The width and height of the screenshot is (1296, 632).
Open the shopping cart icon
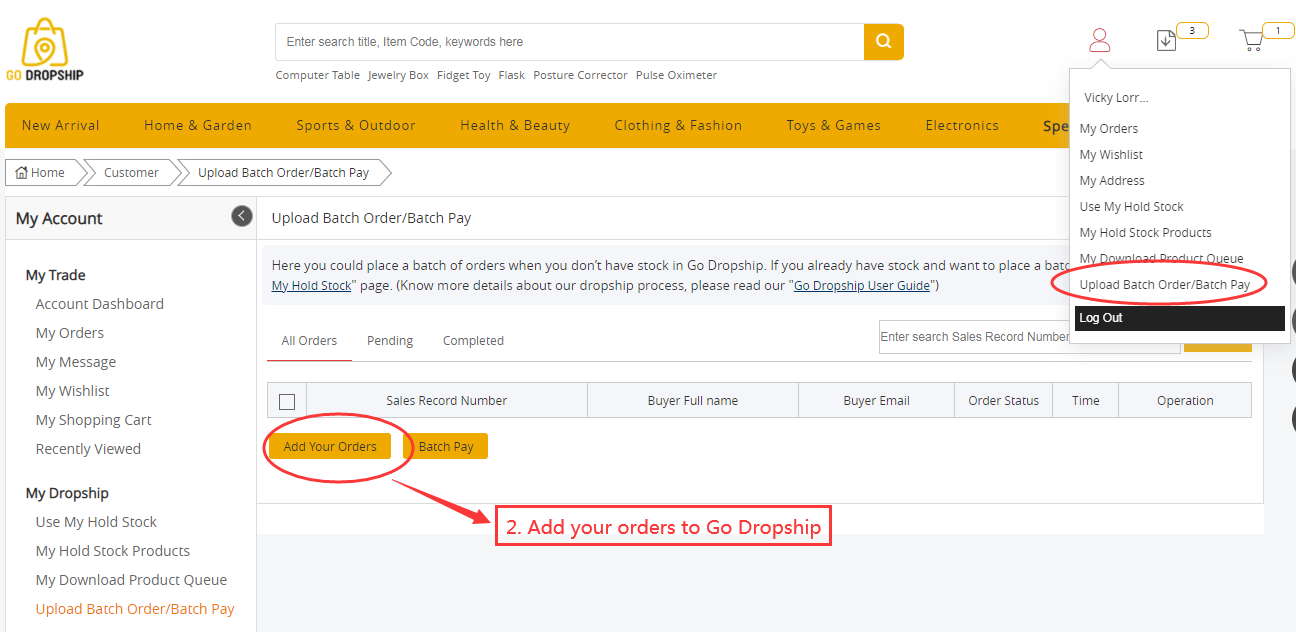click(1251, 41)
